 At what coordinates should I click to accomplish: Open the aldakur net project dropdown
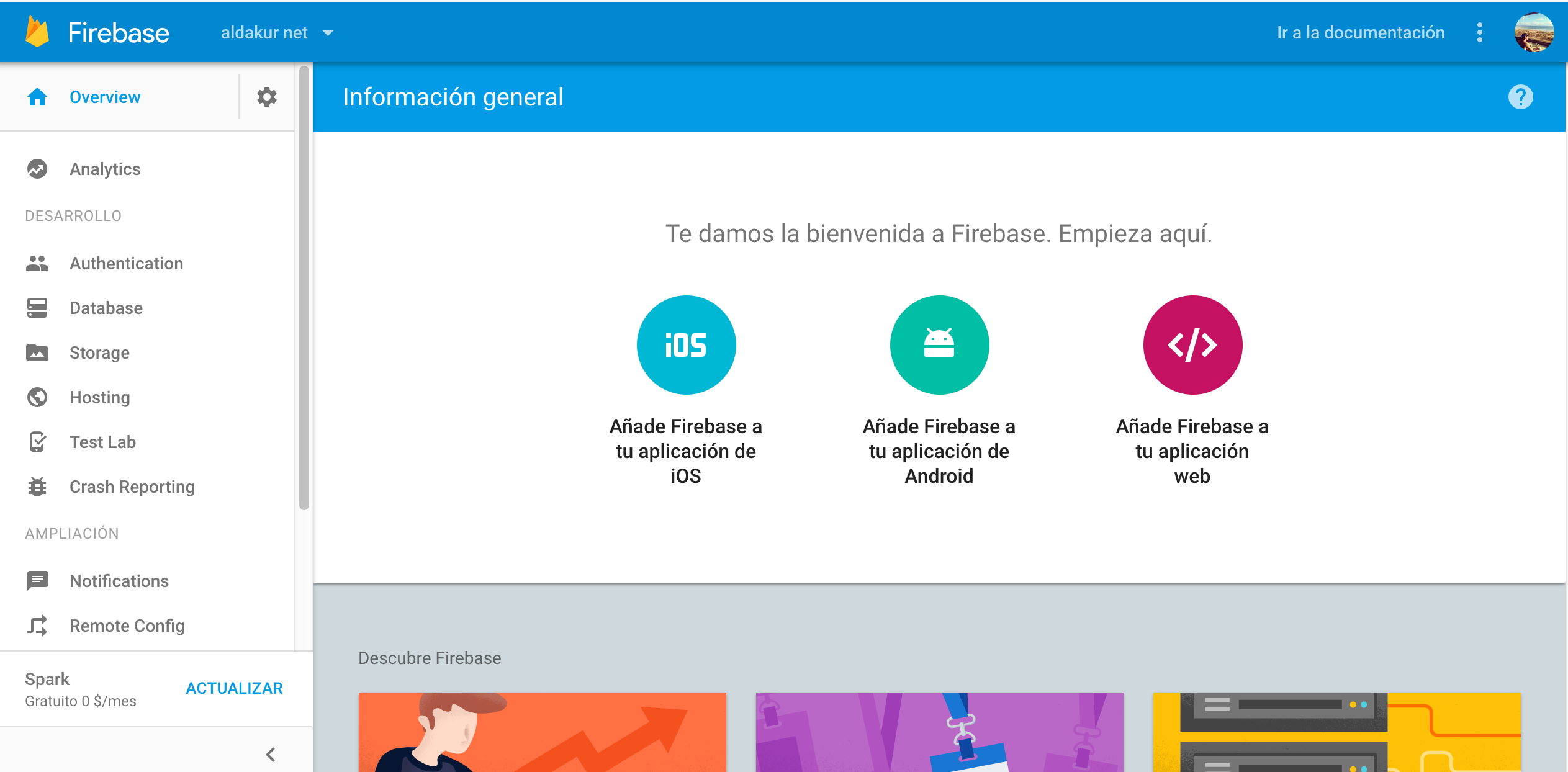(x=277, y=32)
